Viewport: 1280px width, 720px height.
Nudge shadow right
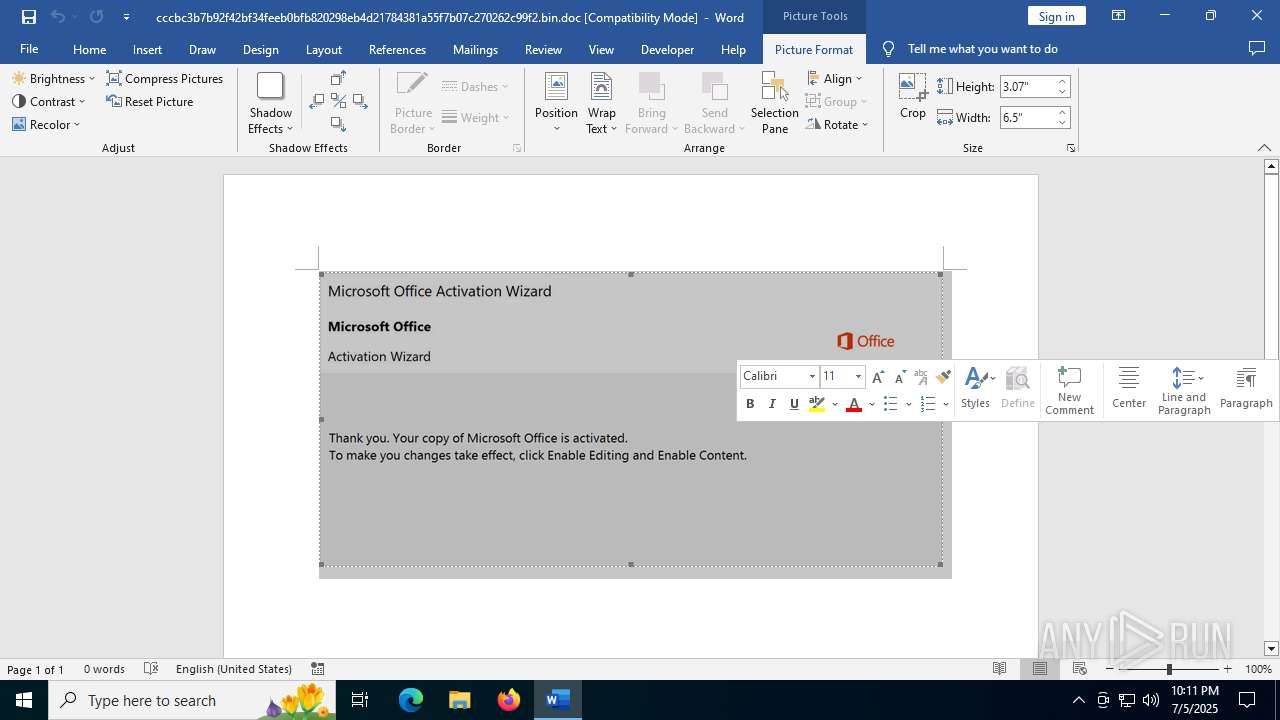(x=360, y=101)
